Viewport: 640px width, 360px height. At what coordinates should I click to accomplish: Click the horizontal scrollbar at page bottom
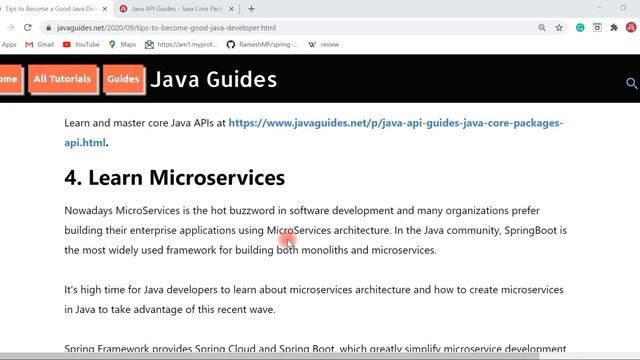click(x=269, y=356)
